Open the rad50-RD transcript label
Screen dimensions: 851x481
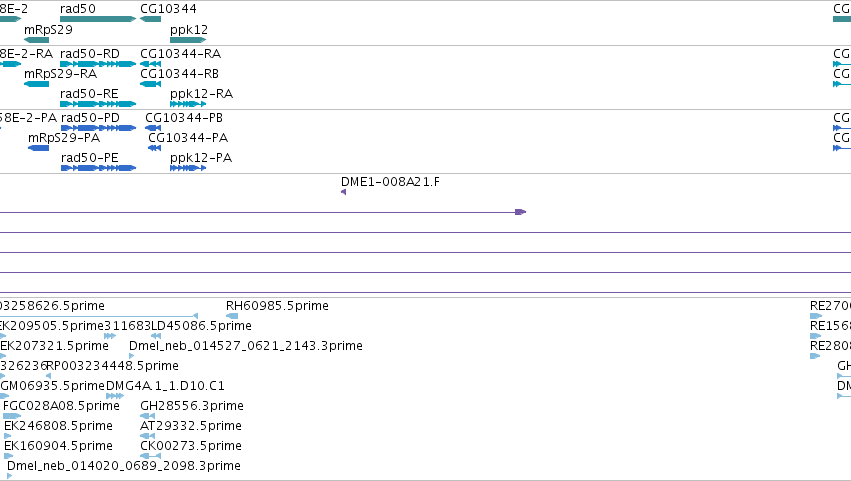(x=90, y=54)
